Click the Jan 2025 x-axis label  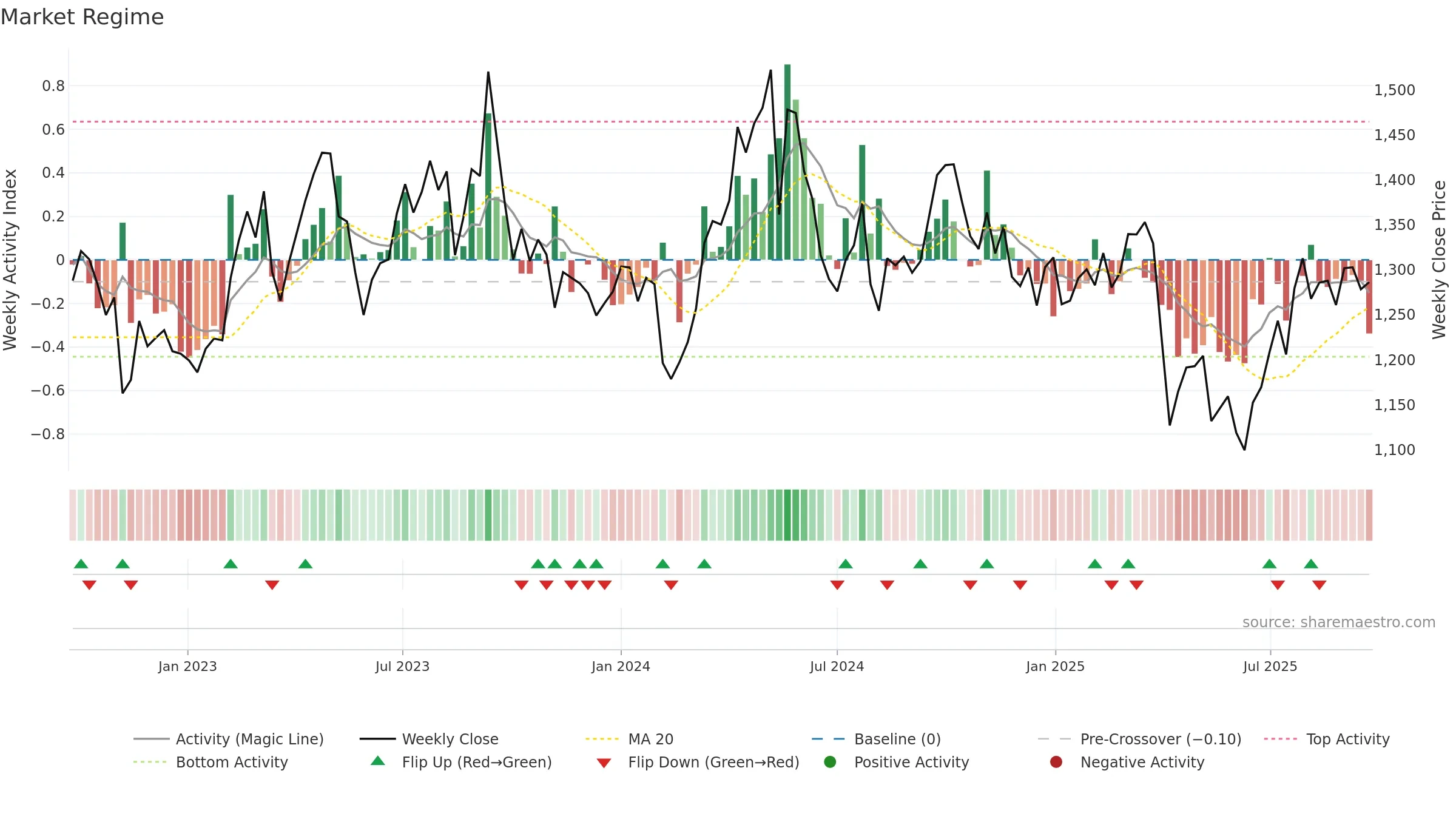[x=1055, y=666]
